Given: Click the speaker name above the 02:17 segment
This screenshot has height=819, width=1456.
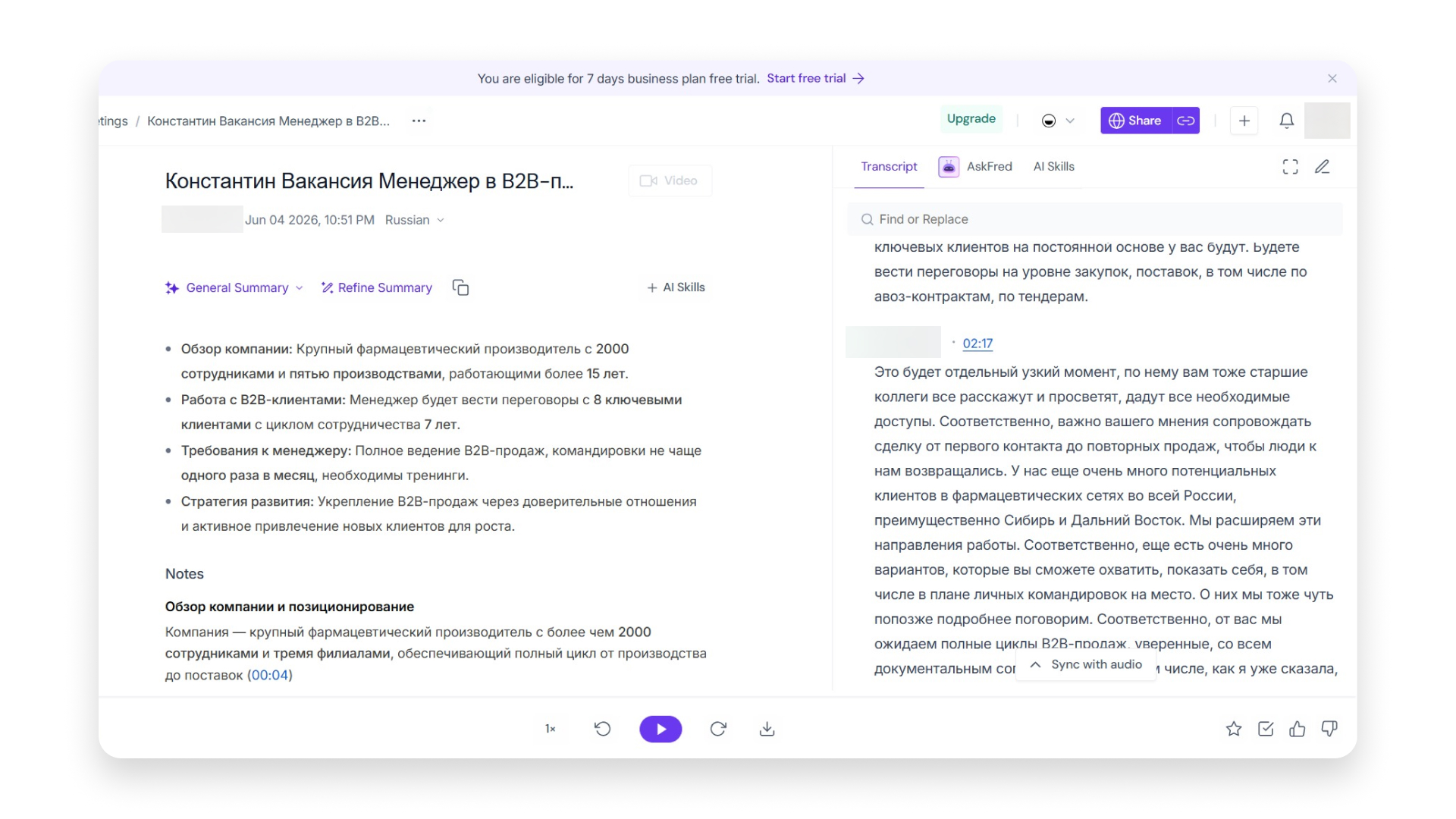Looking at the screenshot, I should (x=893, y=342).
